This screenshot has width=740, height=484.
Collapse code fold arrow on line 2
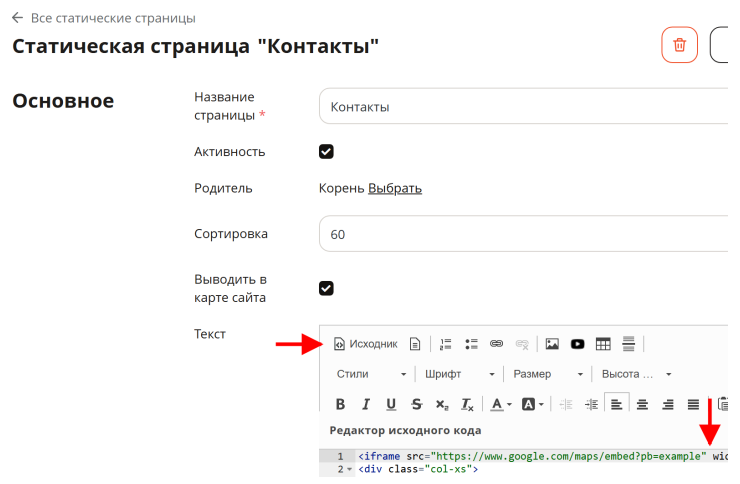pyautogui.click(x=350, y=469)
